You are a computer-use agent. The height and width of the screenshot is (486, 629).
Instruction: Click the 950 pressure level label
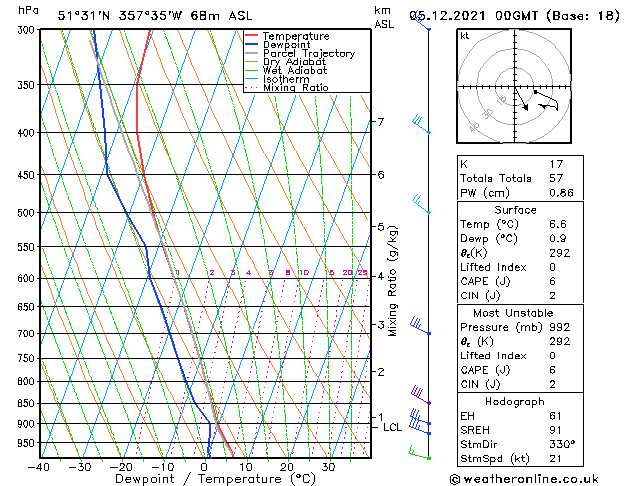click(28, 443)
